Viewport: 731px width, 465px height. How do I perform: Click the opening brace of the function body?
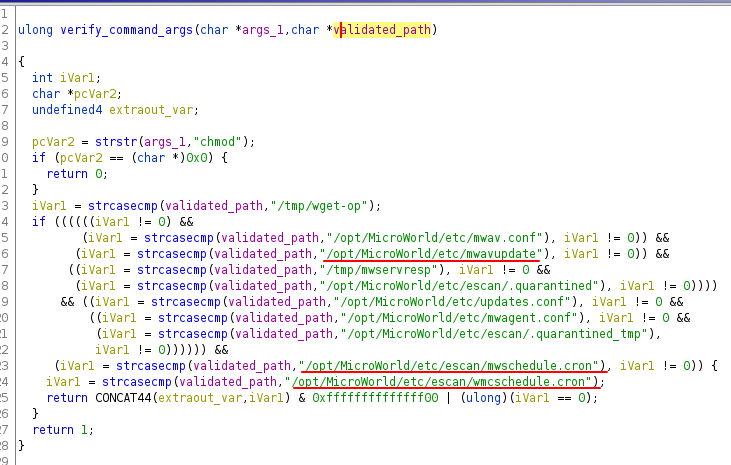click(21, 62)
